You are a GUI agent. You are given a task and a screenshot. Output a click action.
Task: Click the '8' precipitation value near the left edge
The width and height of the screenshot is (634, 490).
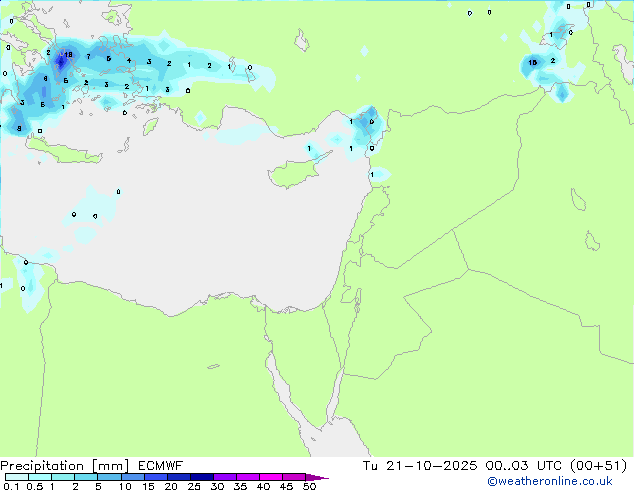(19, 129)
